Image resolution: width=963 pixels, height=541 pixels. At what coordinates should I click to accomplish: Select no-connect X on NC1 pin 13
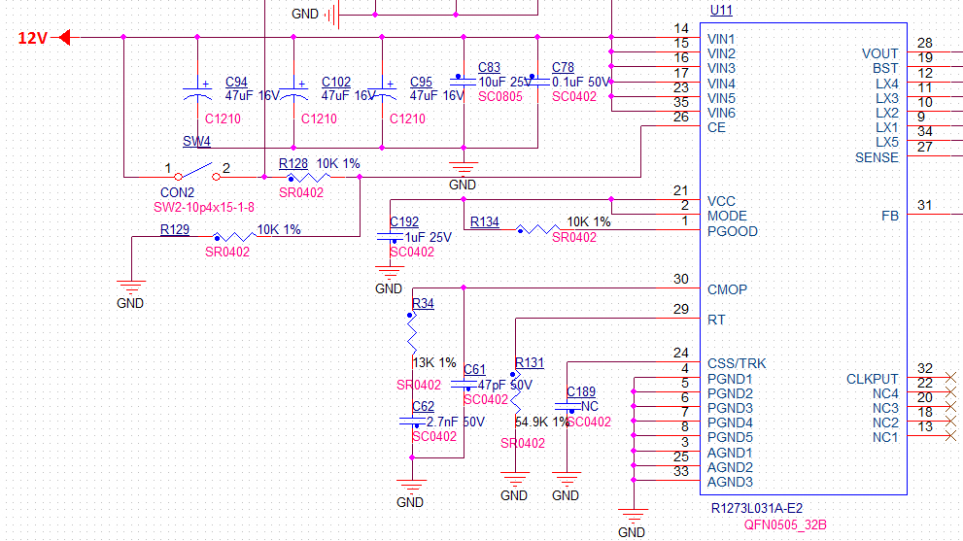[950, 436]
